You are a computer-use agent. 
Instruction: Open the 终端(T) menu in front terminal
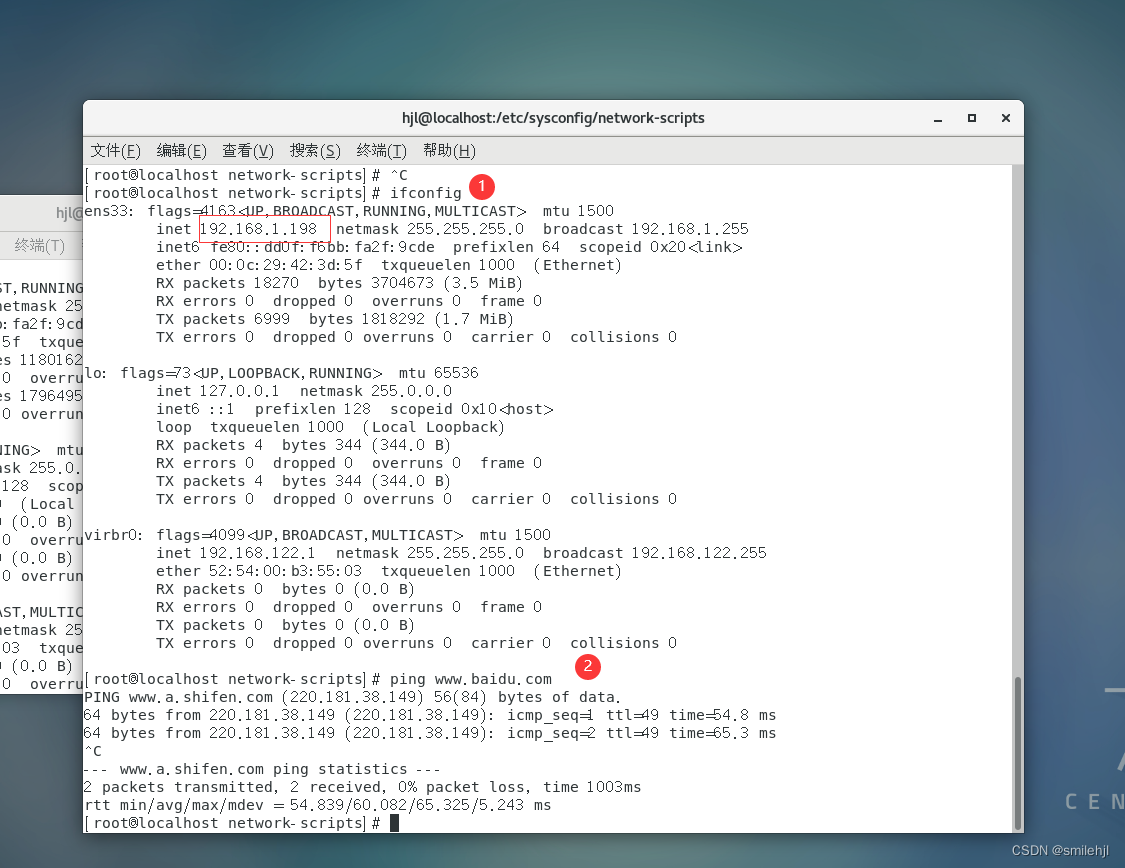[382, 151]
